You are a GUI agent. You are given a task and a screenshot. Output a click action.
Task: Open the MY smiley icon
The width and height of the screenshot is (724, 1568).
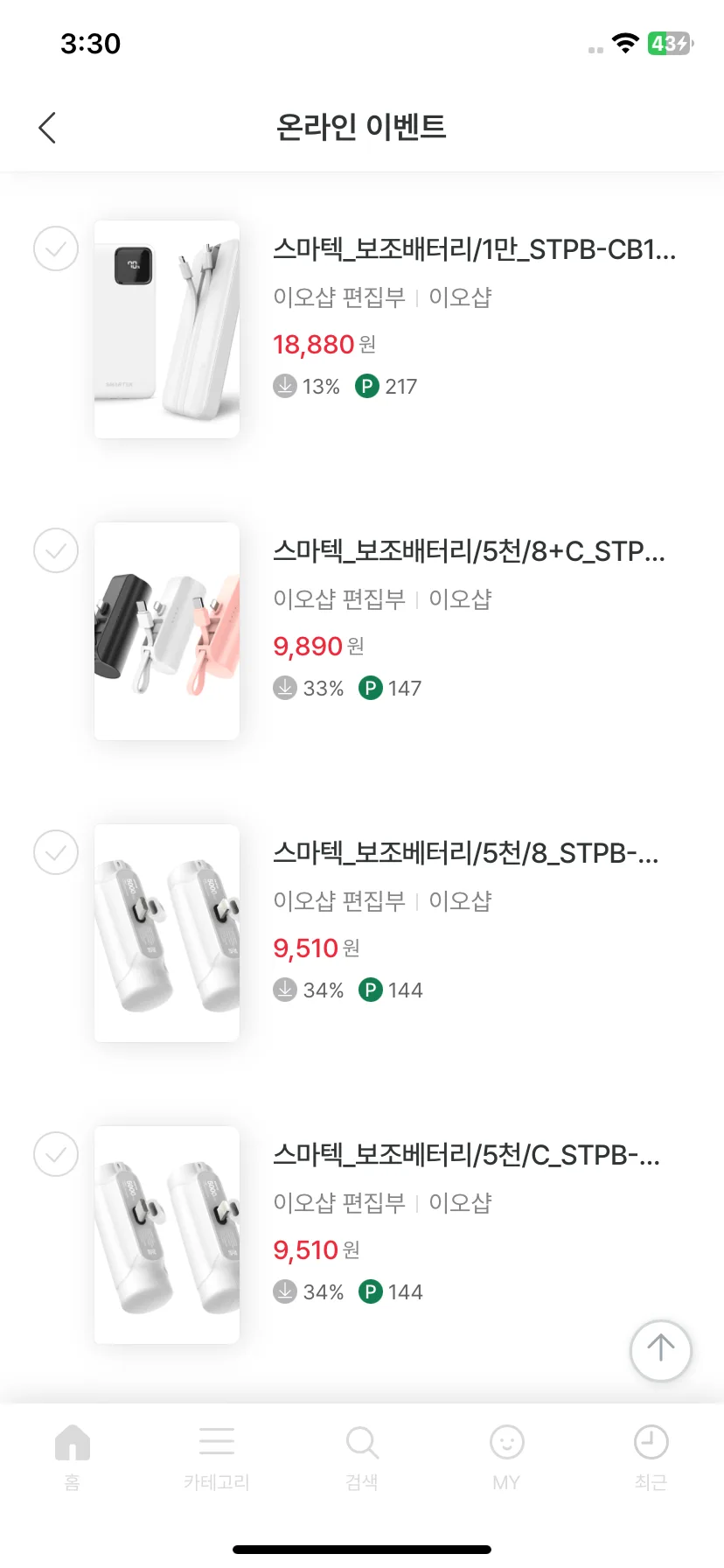(x=506, y=1442)
